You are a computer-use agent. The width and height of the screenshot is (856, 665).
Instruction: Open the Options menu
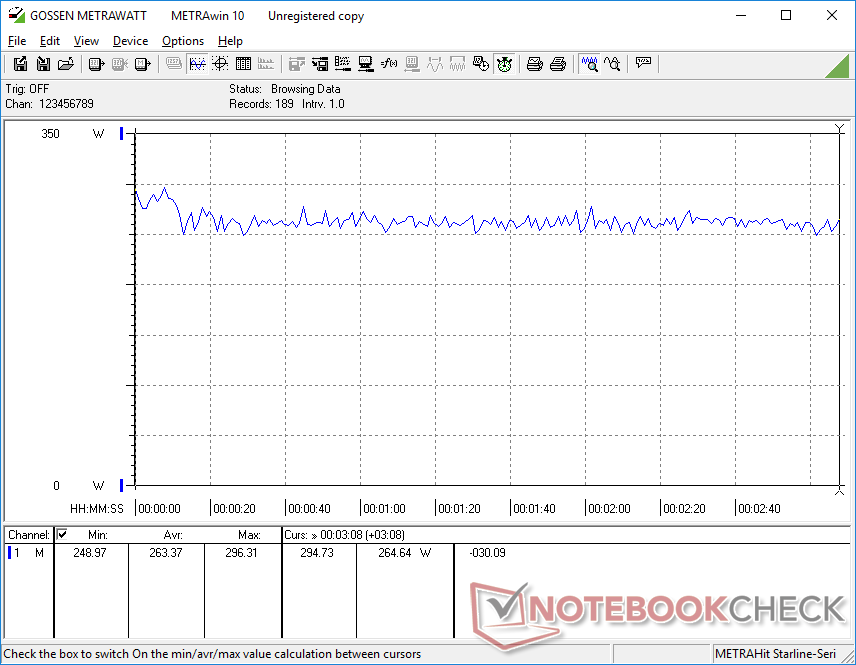pyautogui.click(x=183, y=41)
